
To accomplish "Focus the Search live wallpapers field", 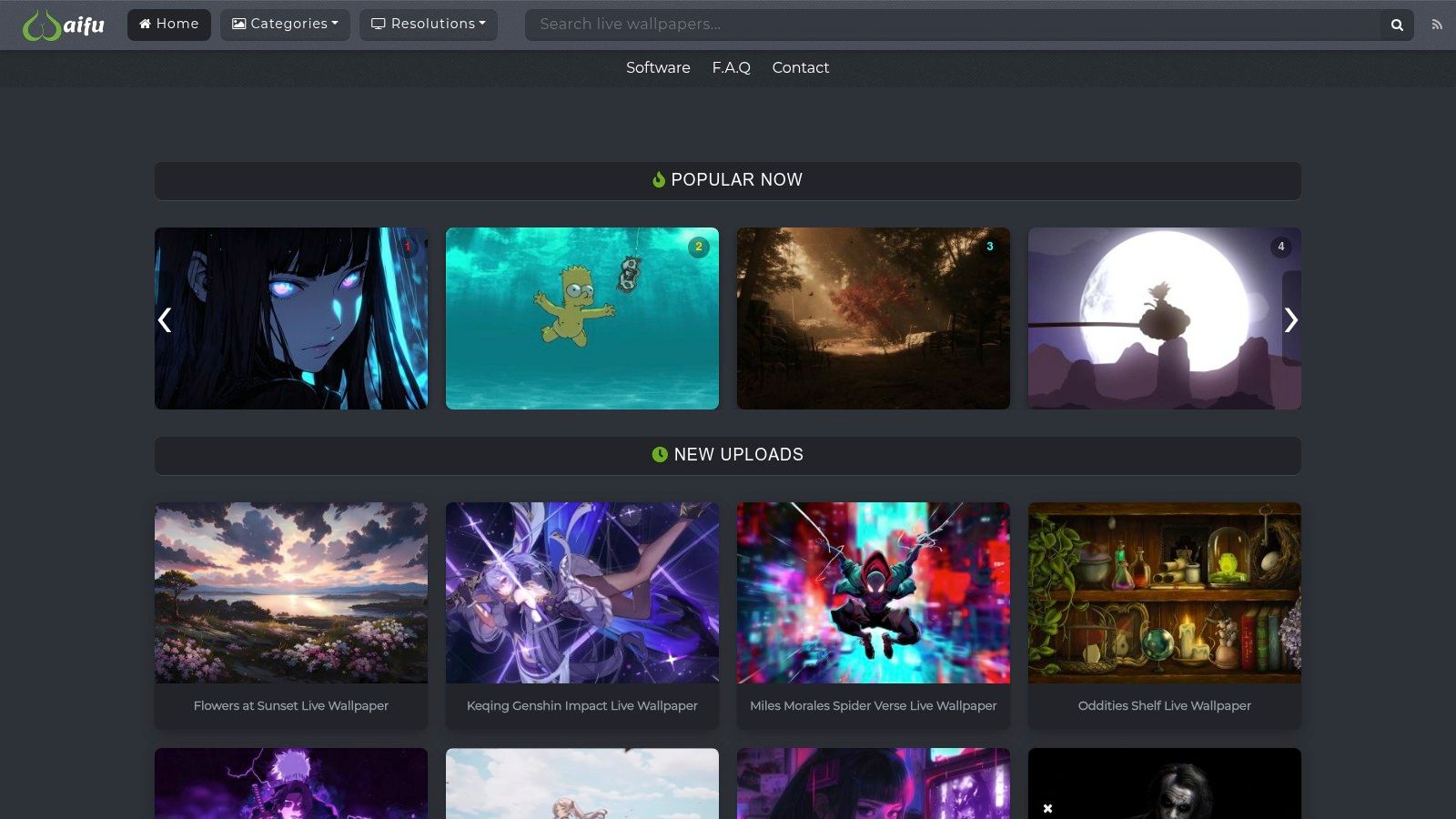I will [x=953, y=25].
